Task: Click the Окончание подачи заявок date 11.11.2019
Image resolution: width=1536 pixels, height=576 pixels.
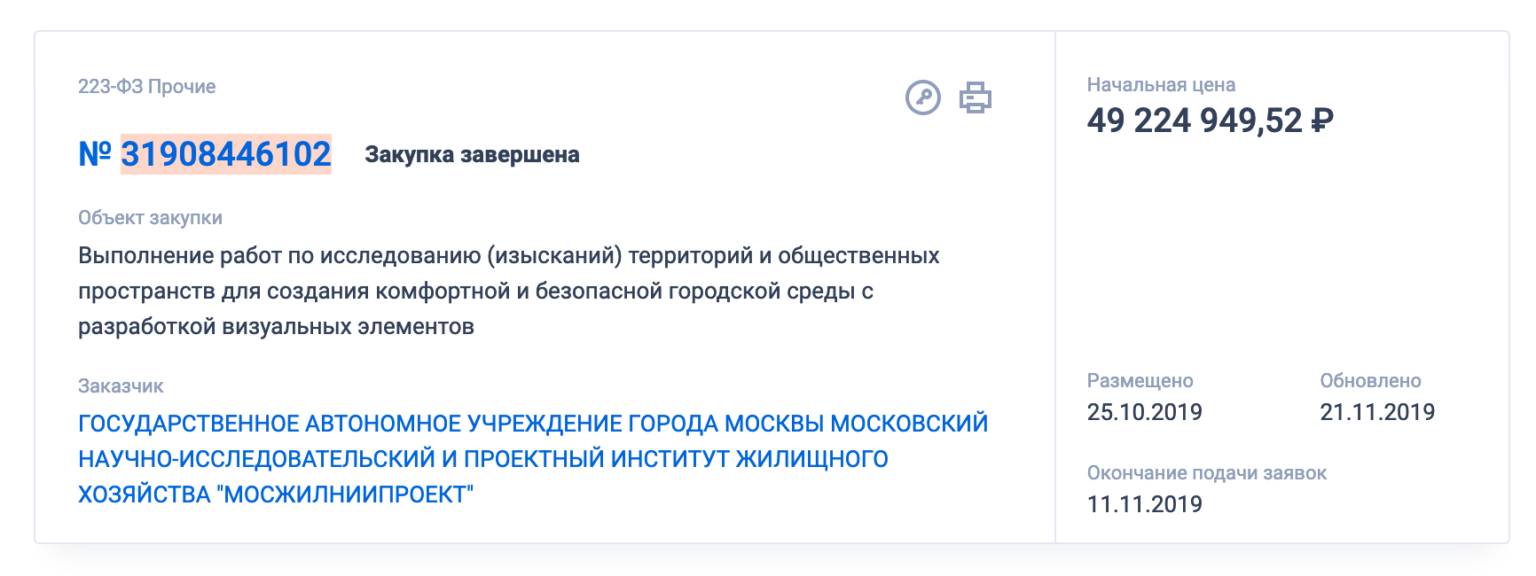Action: click(x=1145, y=504)
